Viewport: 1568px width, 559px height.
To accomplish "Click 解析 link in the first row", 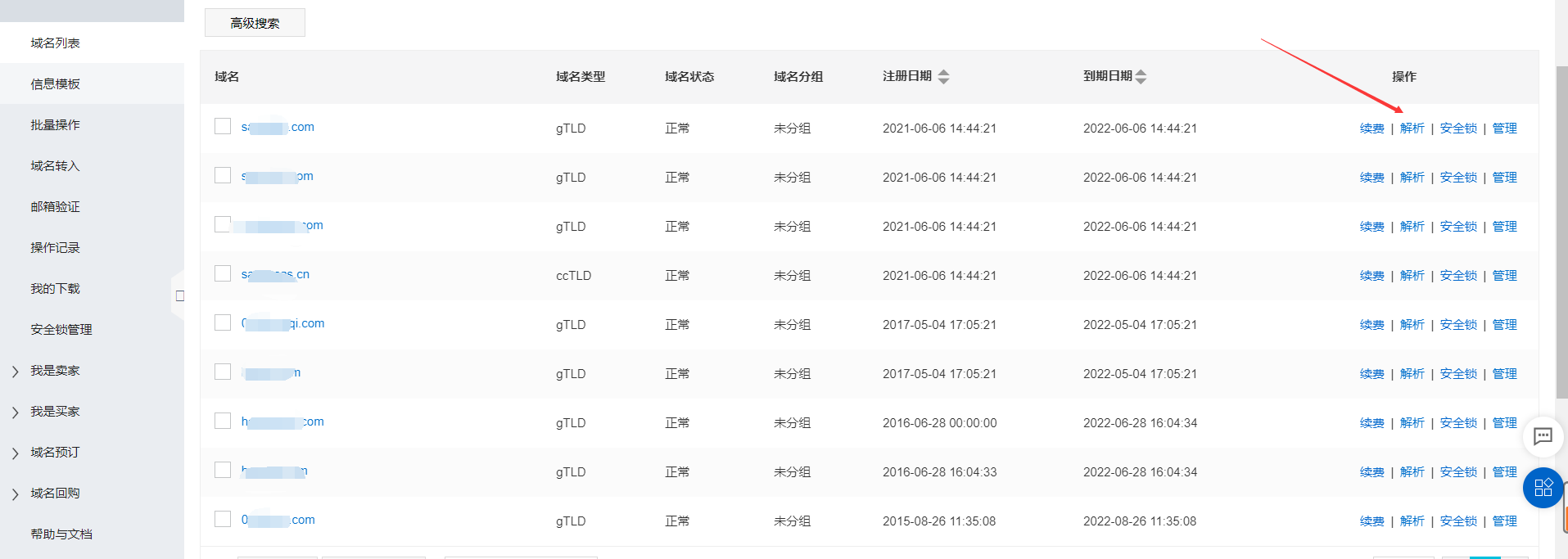I will [x=1412, y=128].
